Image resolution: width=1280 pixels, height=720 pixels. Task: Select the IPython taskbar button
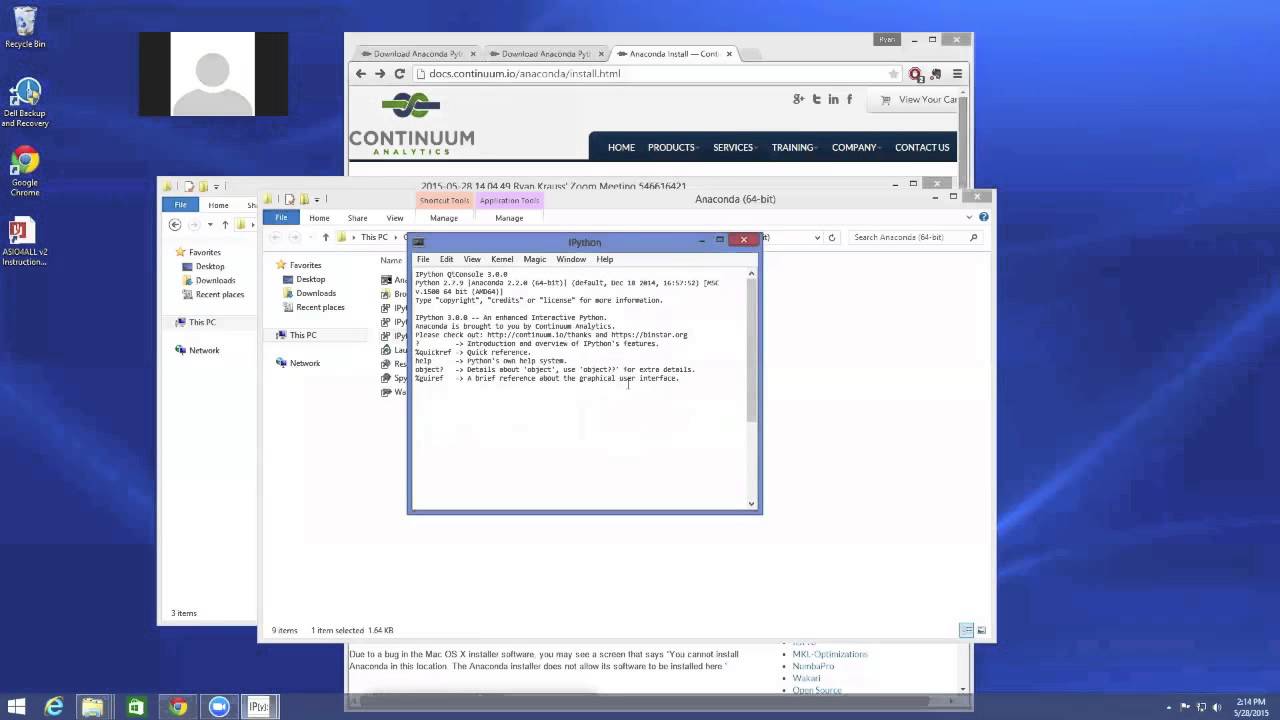259,707
